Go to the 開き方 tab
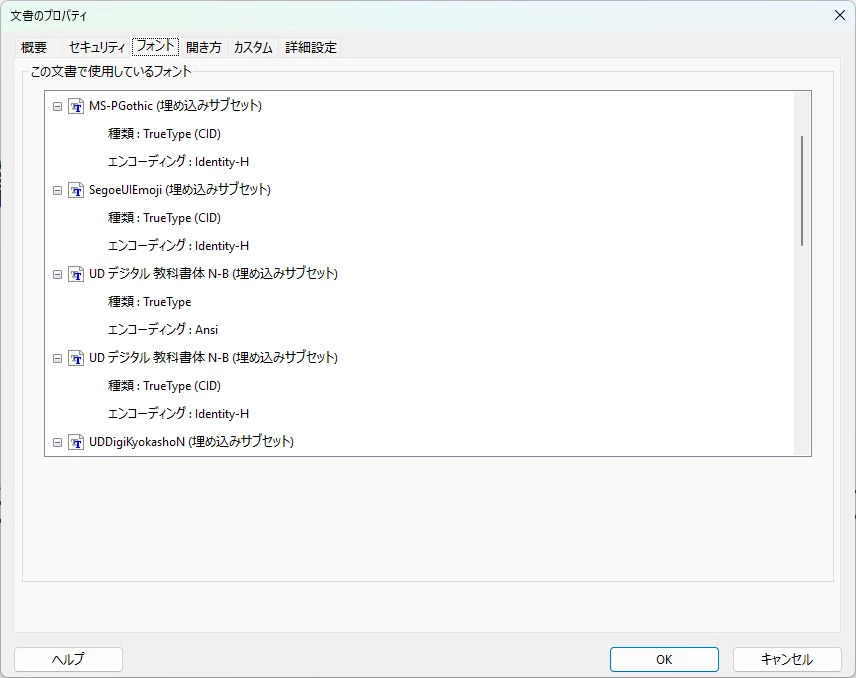This screenshot has height=678, width=856. (204, 47)
